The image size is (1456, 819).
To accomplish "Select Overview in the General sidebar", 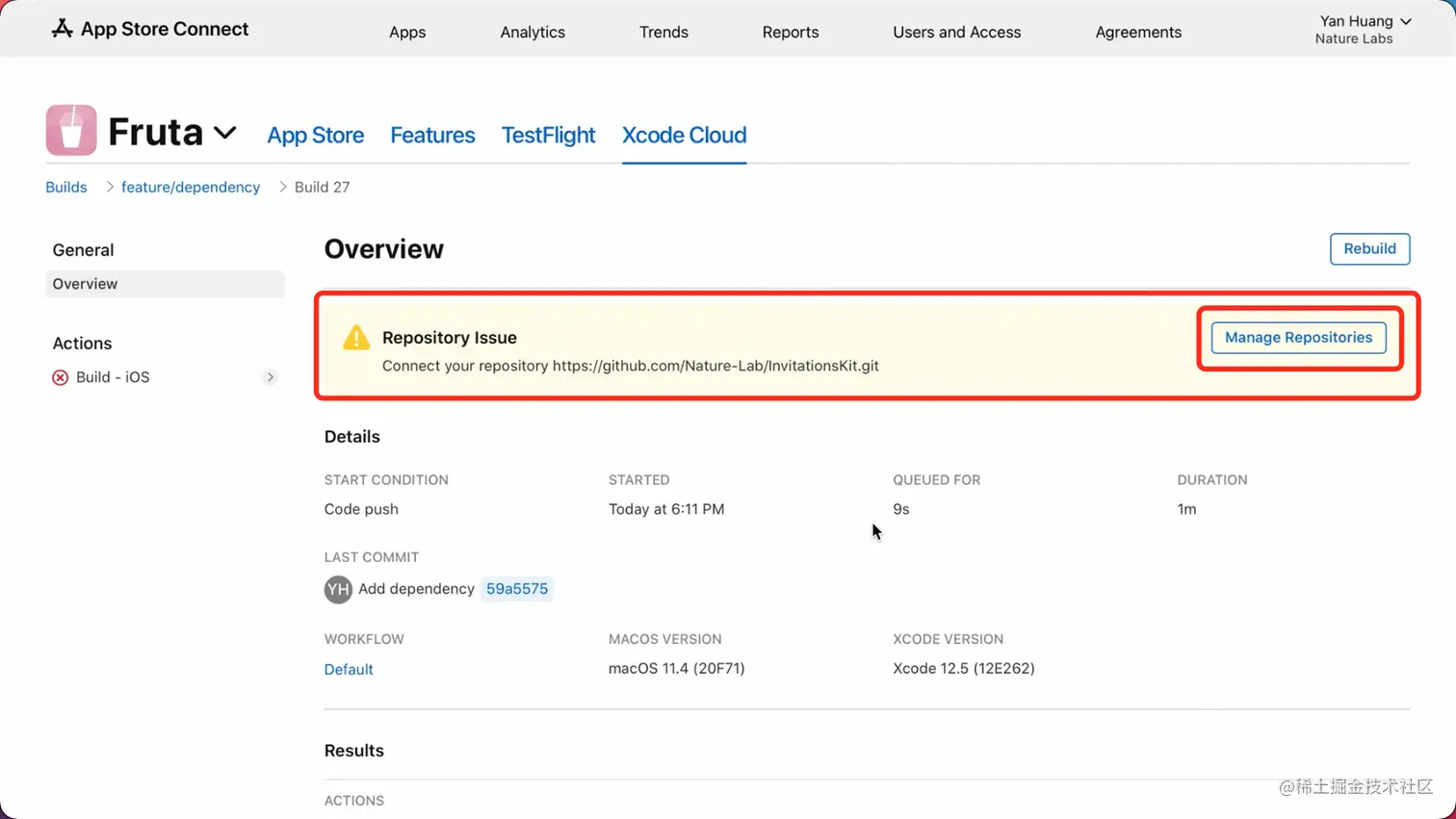I will click(165, 284).
